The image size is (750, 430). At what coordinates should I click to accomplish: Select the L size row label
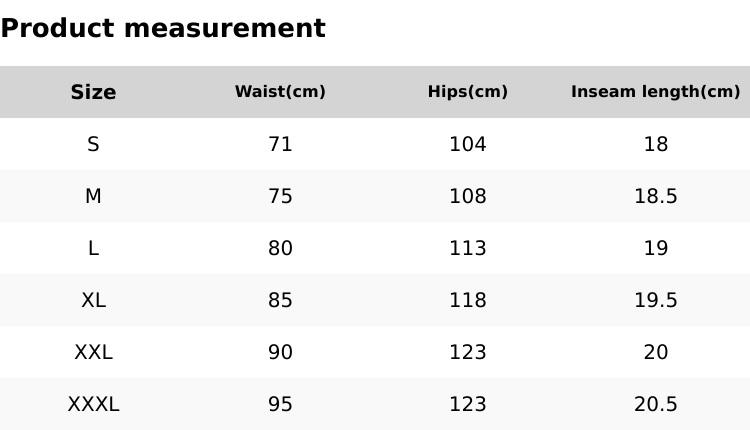tap(93, 248)
